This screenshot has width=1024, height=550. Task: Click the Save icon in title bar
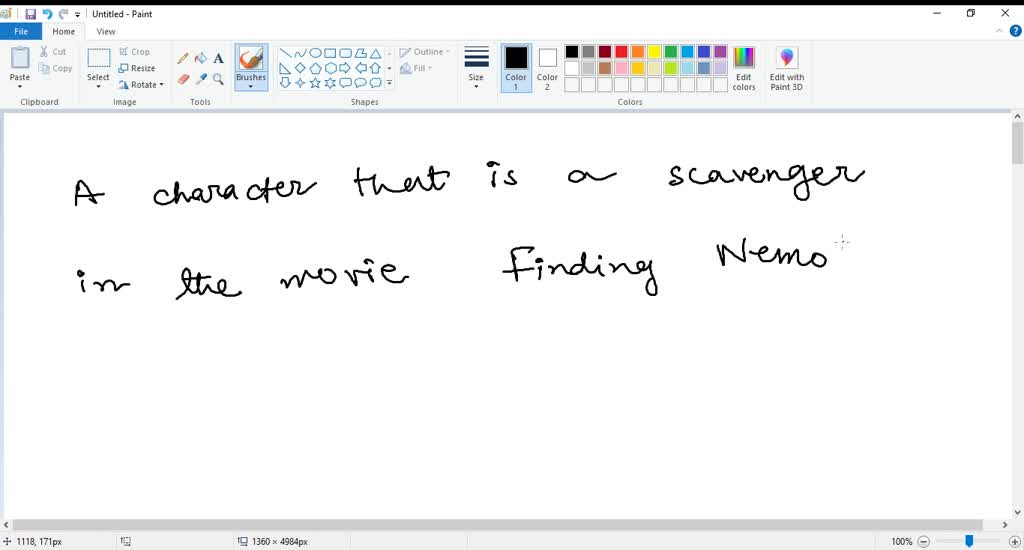pos(30,14)
